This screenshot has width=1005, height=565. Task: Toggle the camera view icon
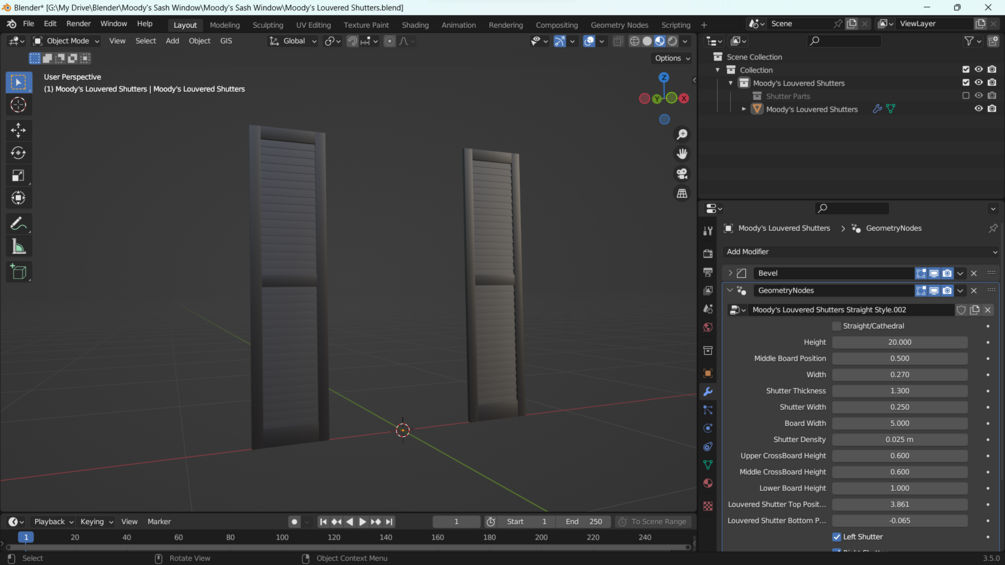[682, 174]
